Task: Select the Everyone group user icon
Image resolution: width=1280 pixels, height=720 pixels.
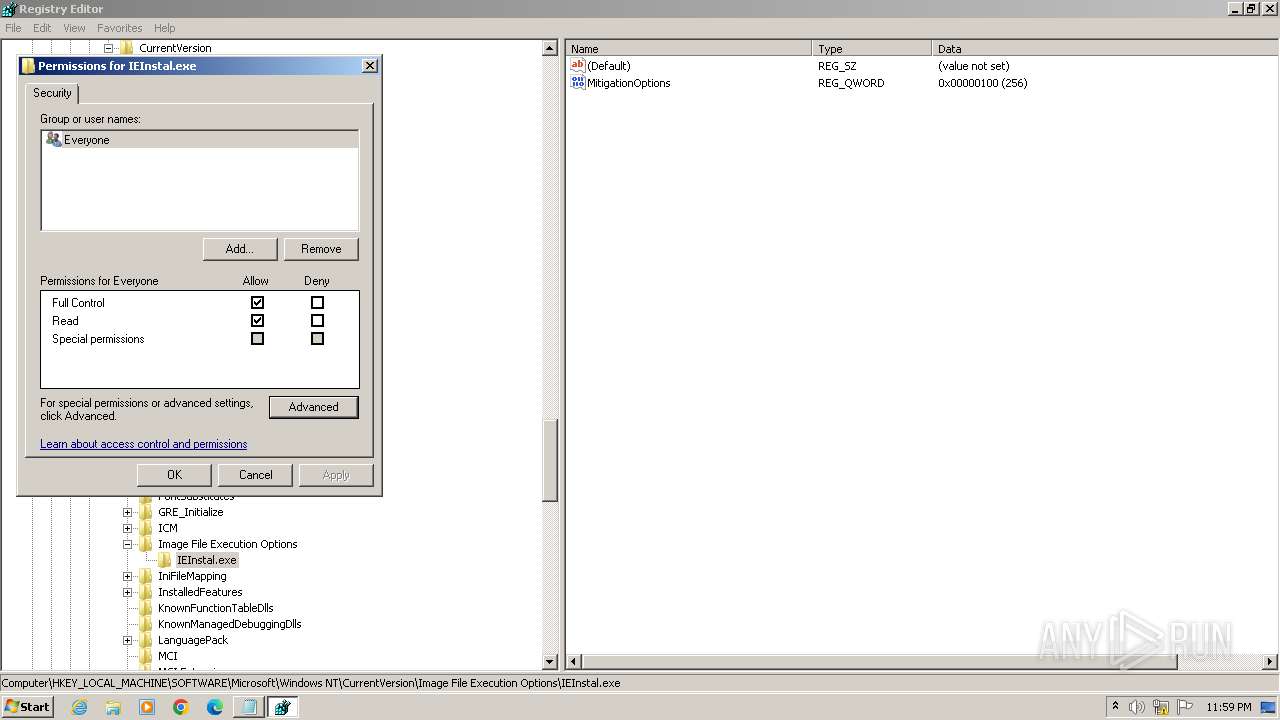Action: [x=54, y=140]
